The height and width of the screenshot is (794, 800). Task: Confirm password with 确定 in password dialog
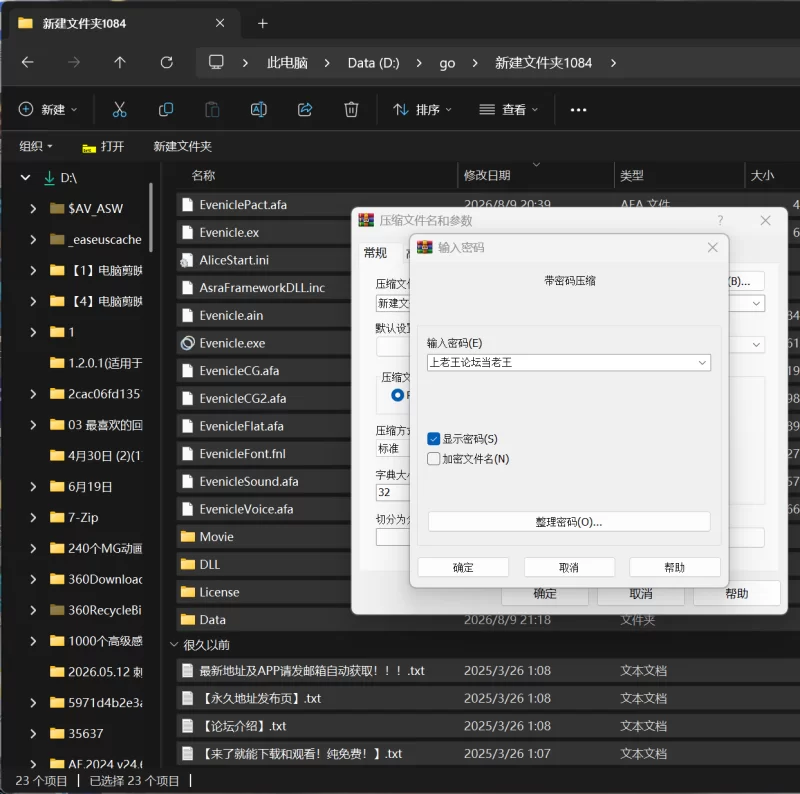[463, 567]
